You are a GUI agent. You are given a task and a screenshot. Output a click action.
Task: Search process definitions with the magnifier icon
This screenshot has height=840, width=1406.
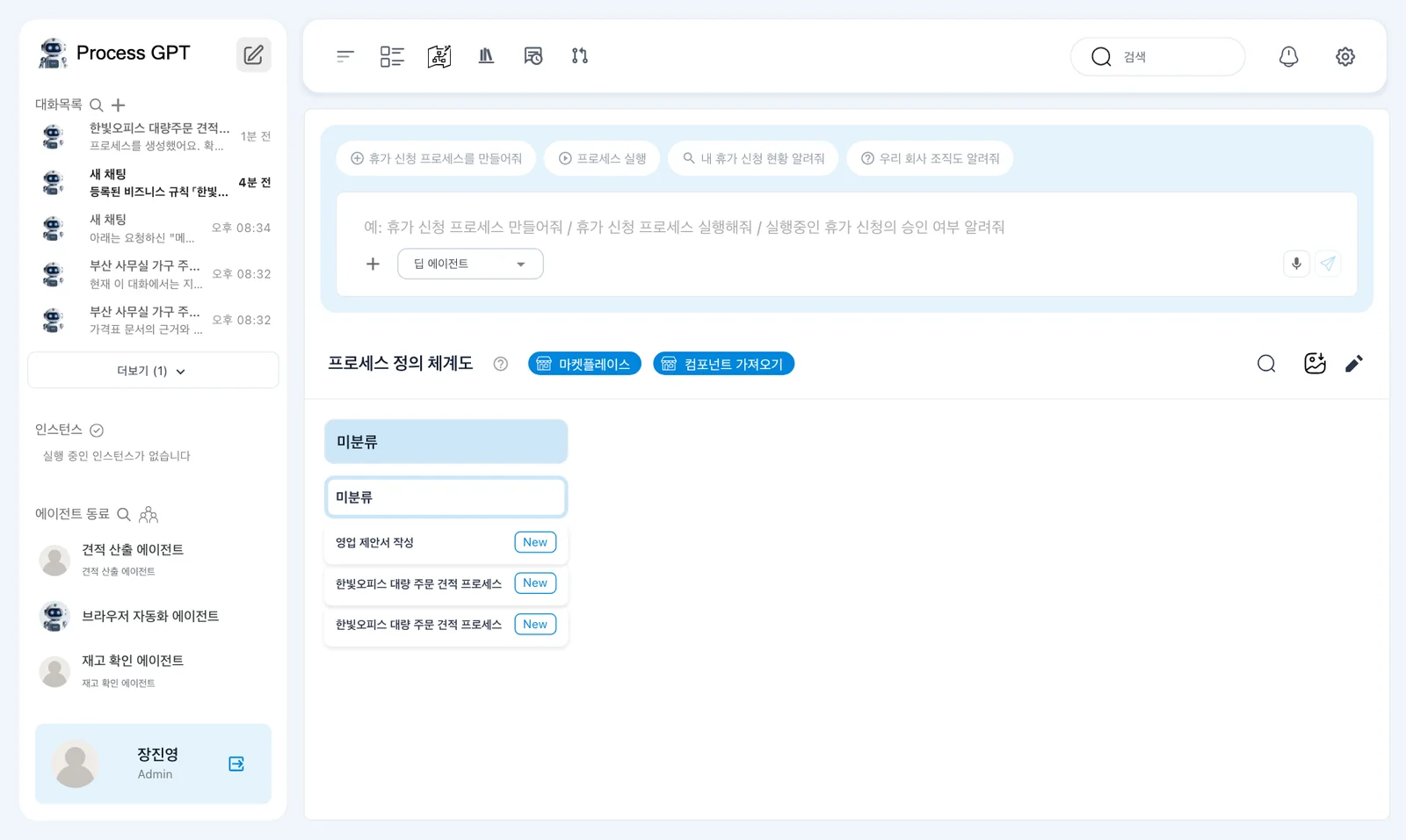[1266, 364]
